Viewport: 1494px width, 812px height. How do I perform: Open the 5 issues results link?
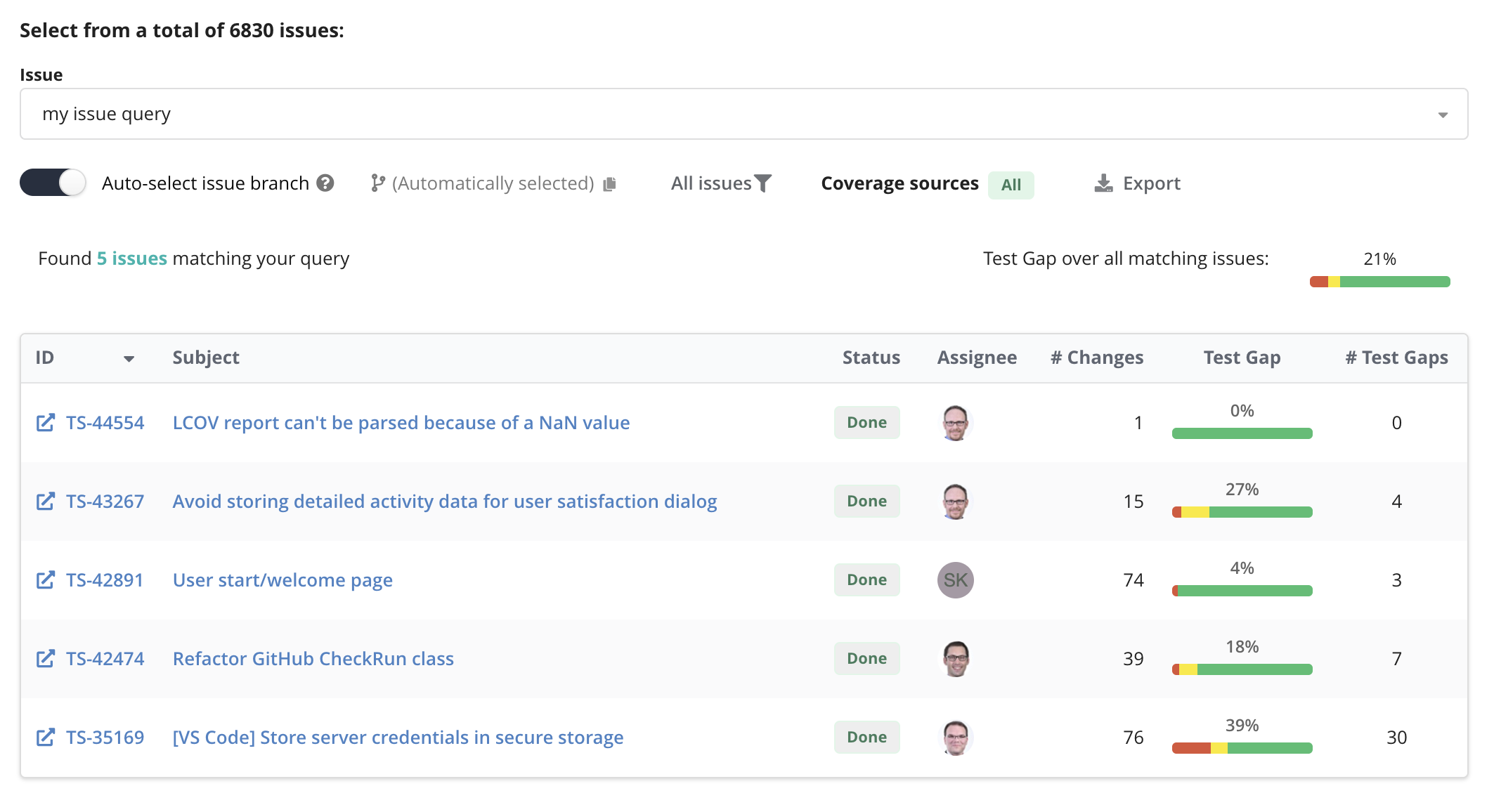pyautogui.click(x=131, y=258)
